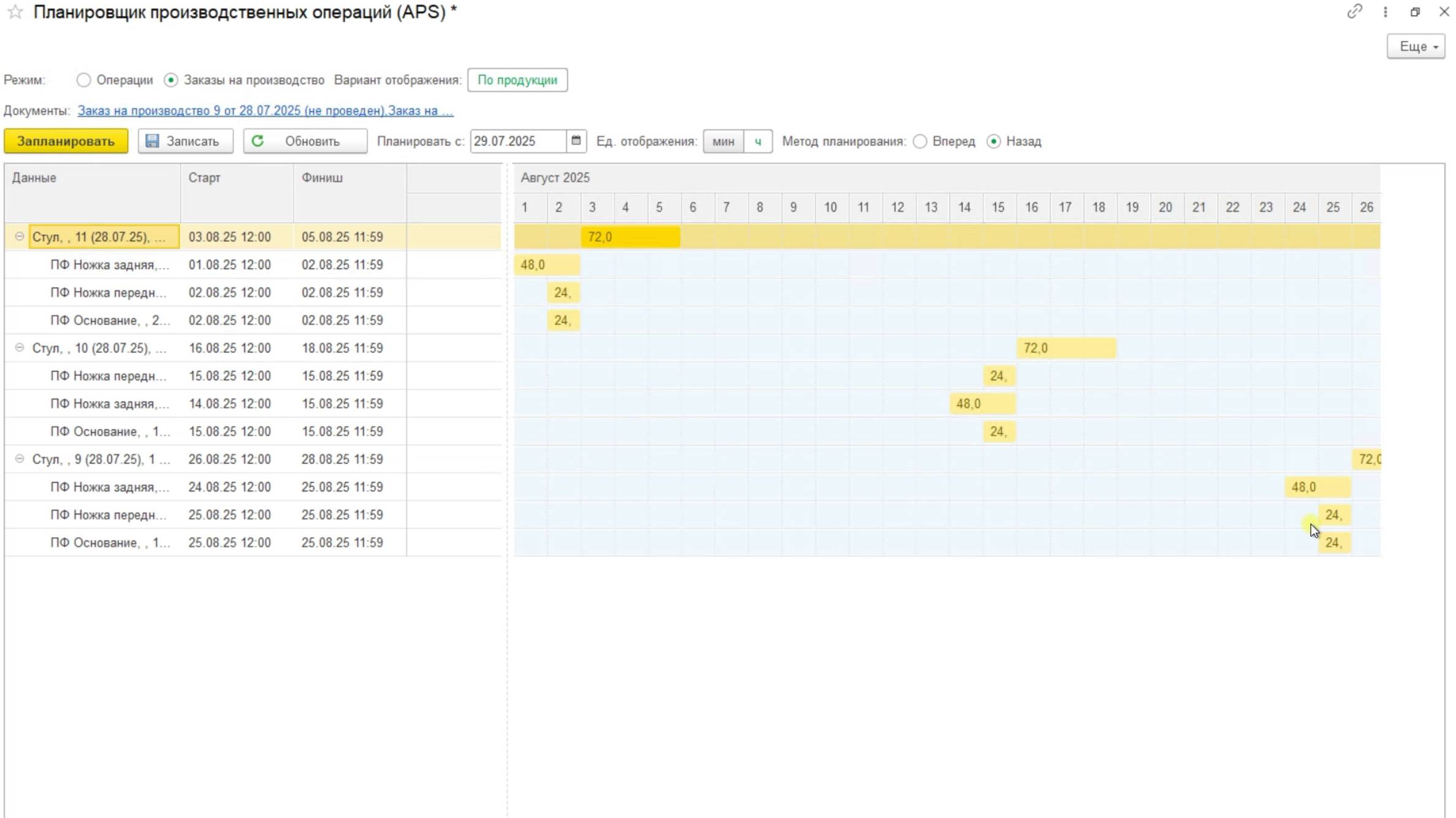Click the 72,0 bar for Стул 10
1456x818 pixels.
pyautogui.click(x=1065, y=348)
